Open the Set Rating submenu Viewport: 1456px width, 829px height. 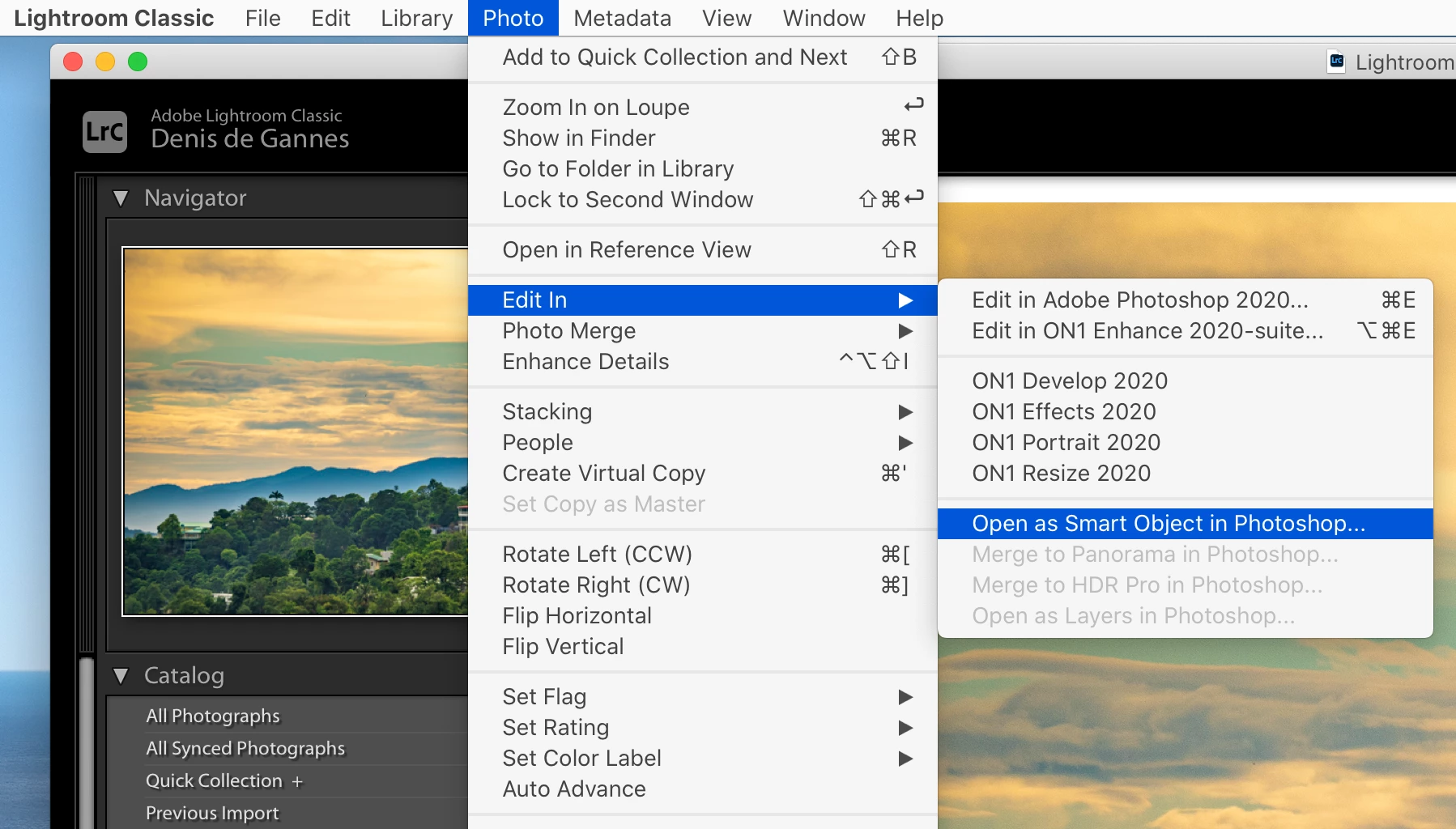tap(703, 728)
